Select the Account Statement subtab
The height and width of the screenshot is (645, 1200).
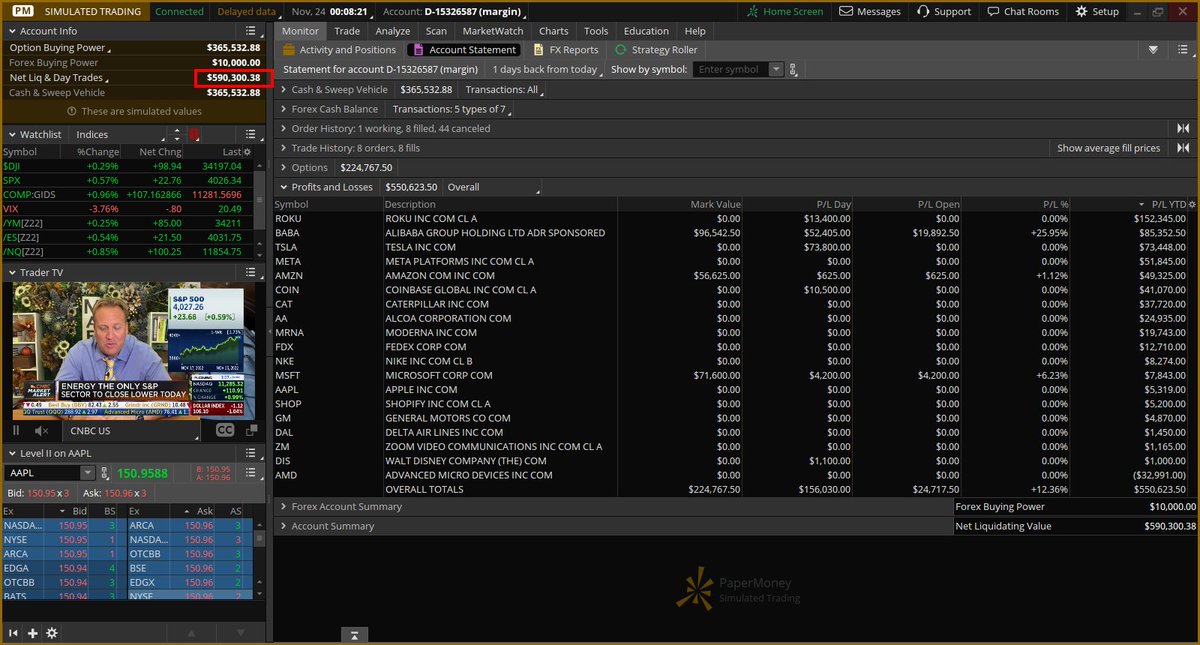click(465, 49)
